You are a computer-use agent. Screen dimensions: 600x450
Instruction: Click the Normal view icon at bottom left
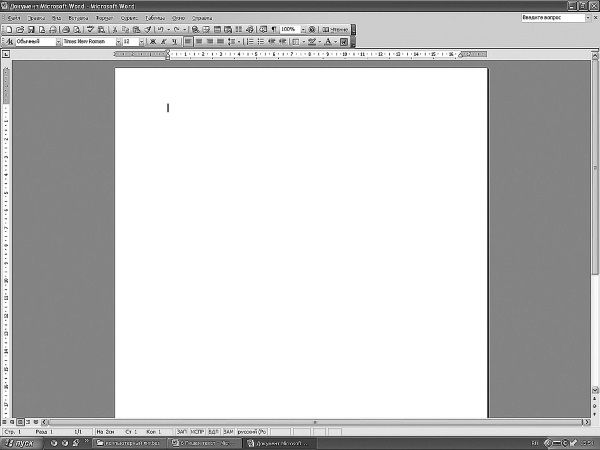click(5, 423)
